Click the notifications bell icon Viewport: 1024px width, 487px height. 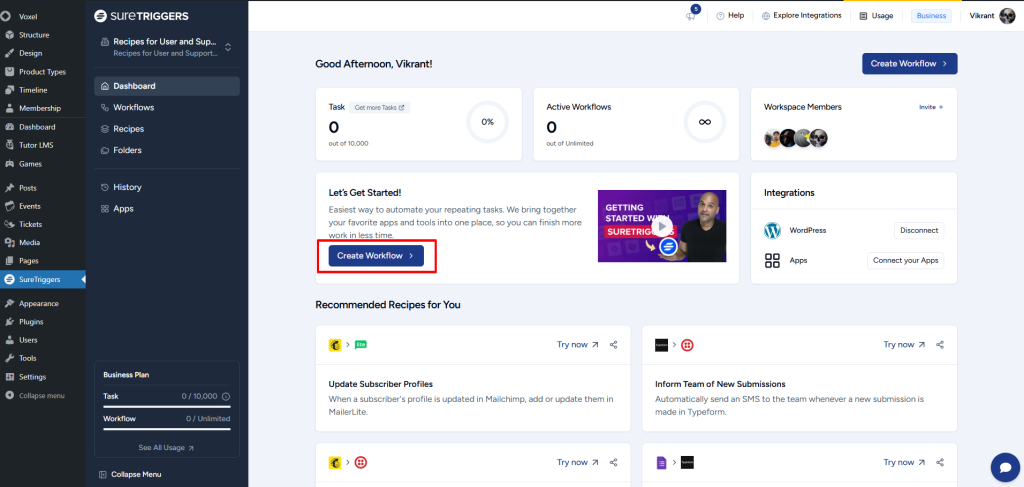[x=690, y=15]
